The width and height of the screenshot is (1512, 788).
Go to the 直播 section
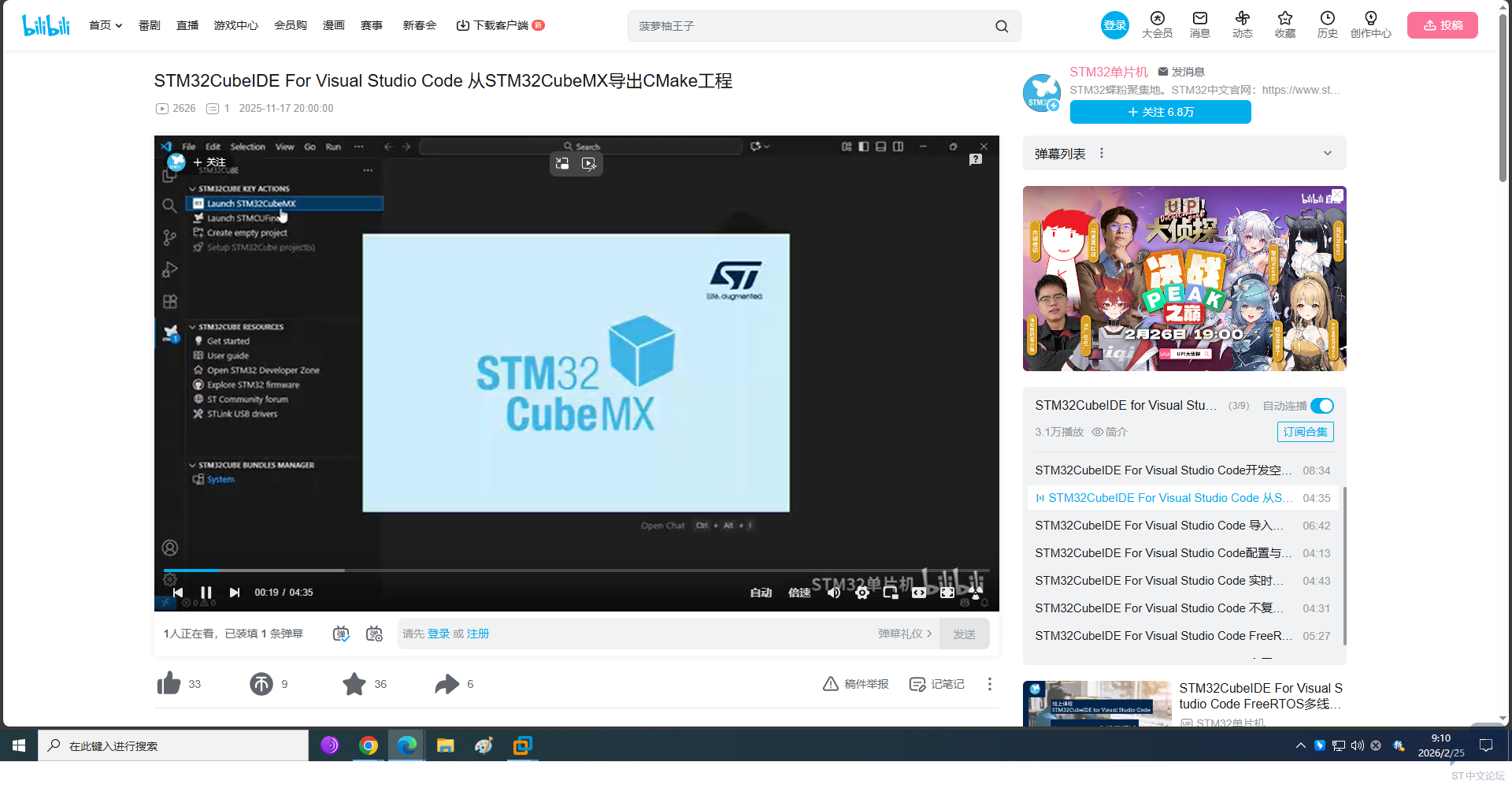pos(187,25)
